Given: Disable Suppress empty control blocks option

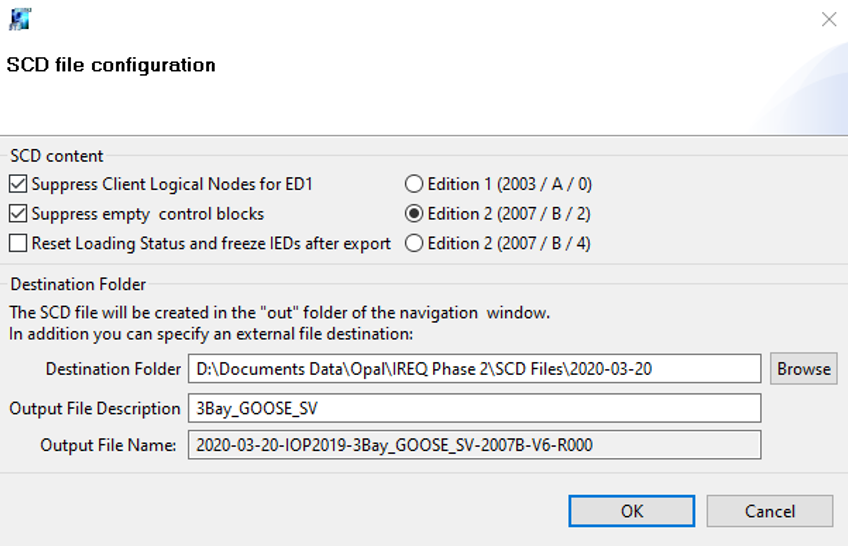Looking at the screenshot, I should (x=18, y=214).
